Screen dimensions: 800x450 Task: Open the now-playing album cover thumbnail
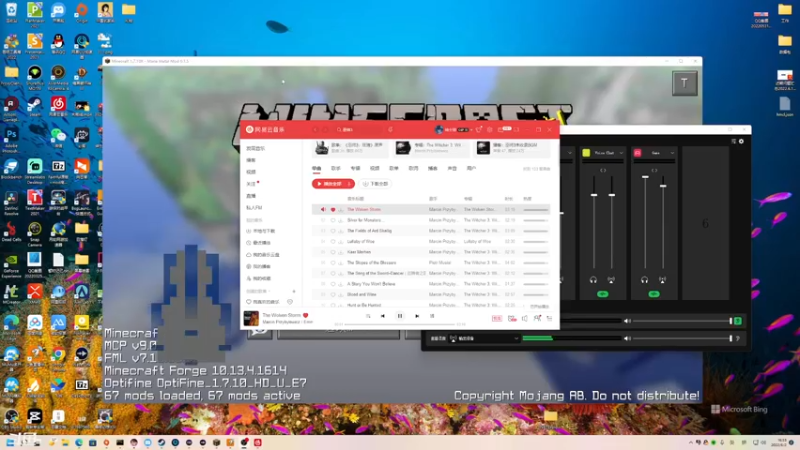[x=251, y=318]
